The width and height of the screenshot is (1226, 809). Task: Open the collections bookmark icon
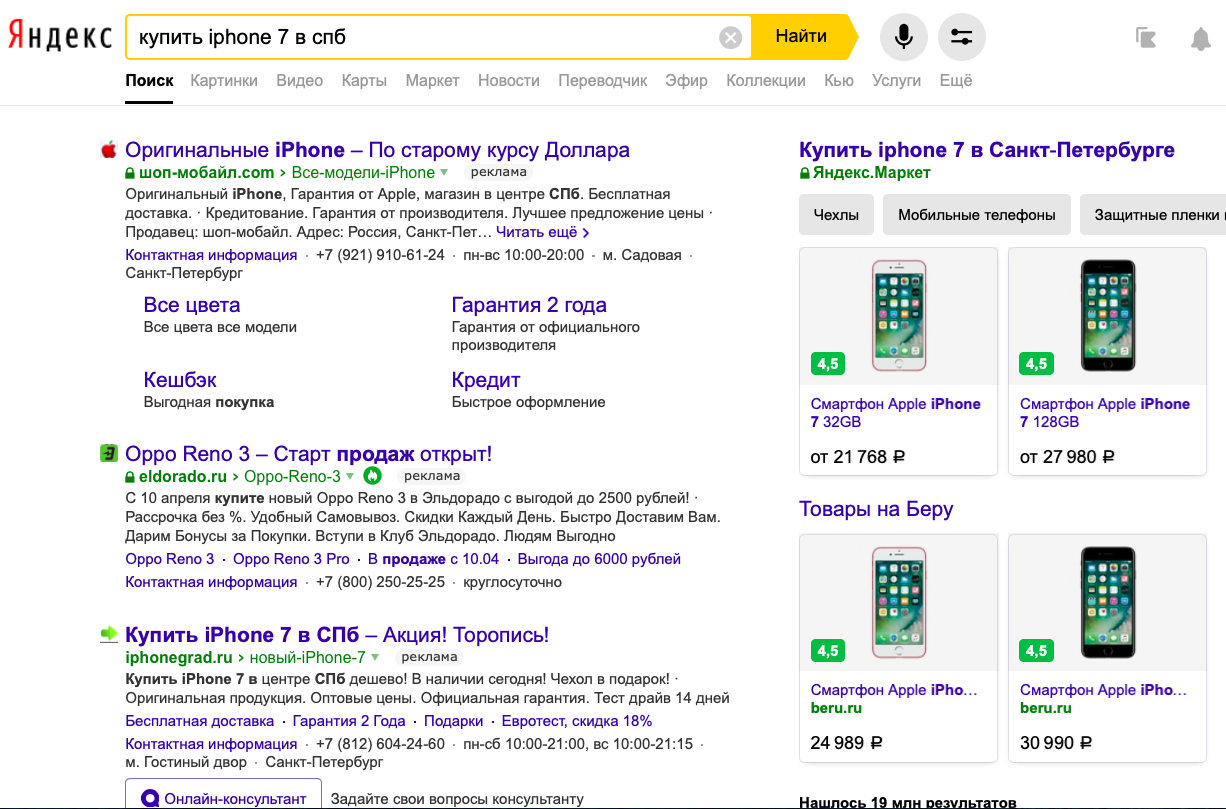1146,38
